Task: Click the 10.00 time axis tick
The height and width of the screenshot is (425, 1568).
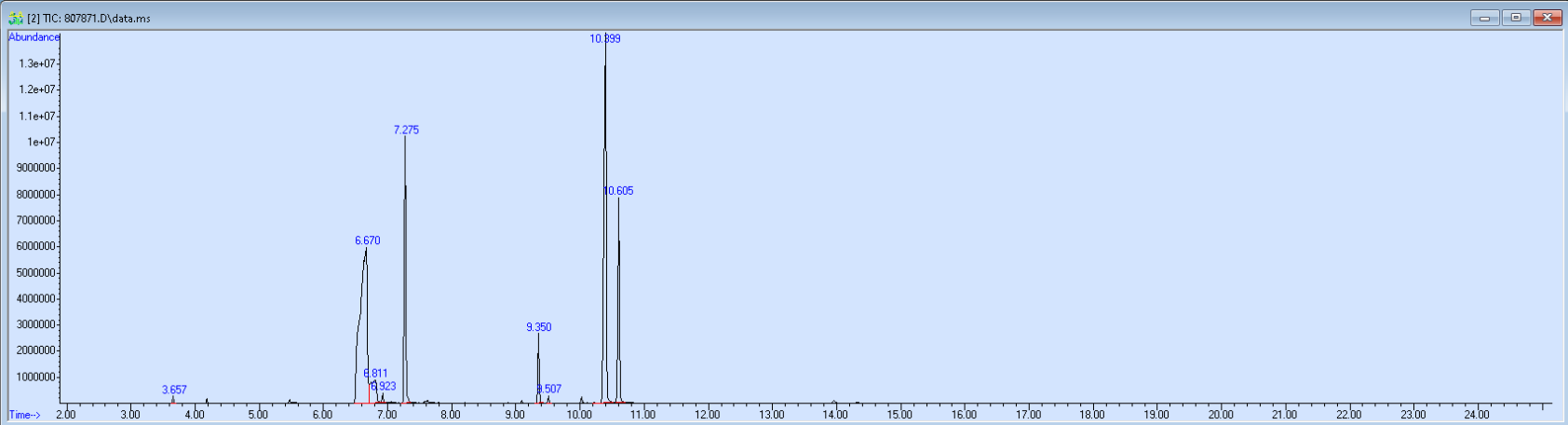Action: (579, 415)
